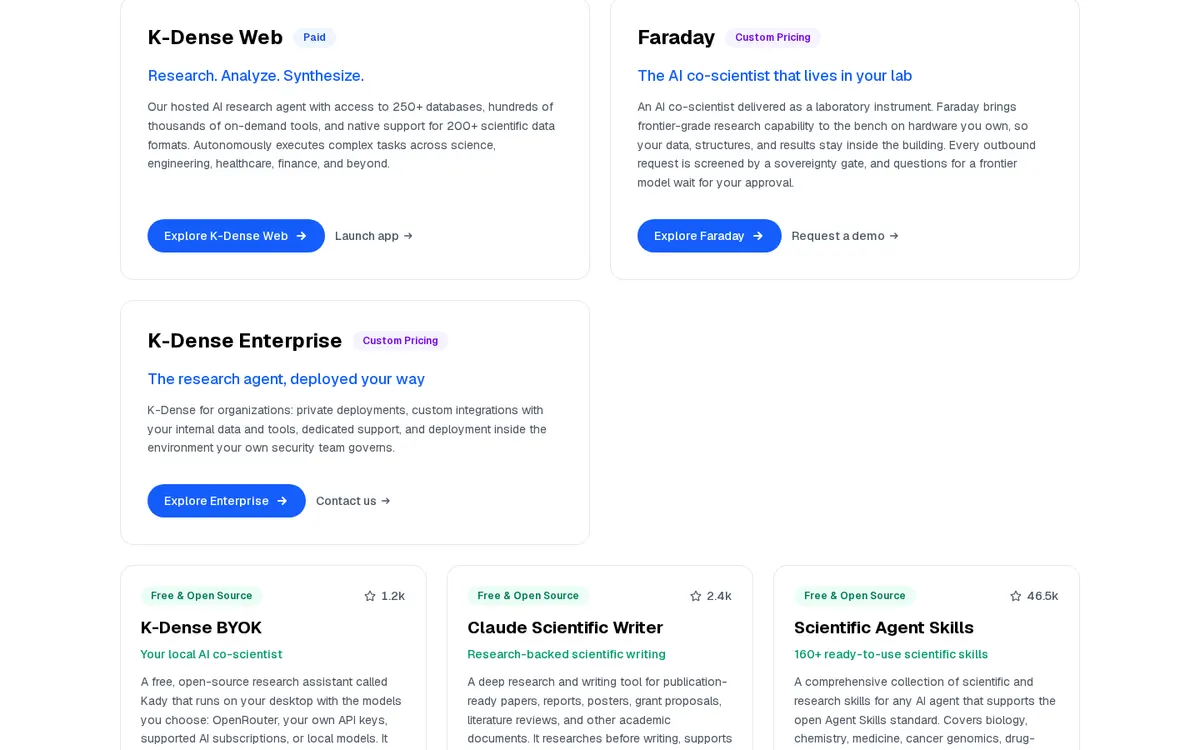The height and width of the screenshot is (750, 1200).
Task: Click Free & Open Source tag on Scientific Agent Skills
Action: 855,596
